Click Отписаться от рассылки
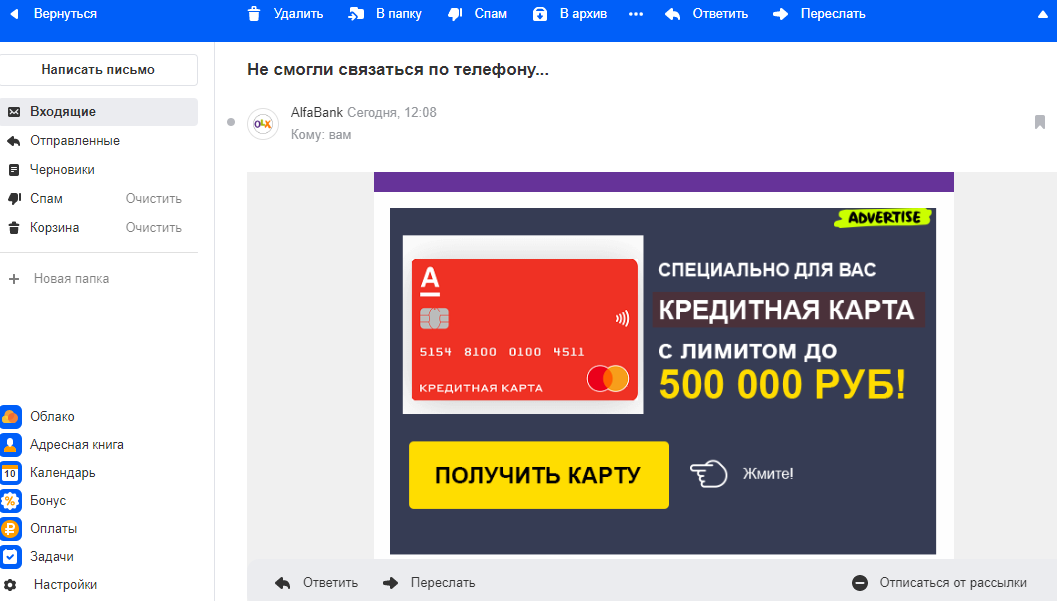Image resolution: width=1057 pixels, height=601 pixels. 939,583
